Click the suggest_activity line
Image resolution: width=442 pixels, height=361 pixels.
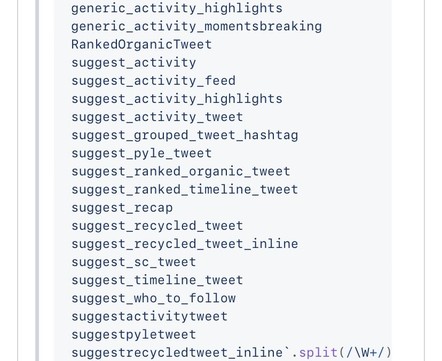(x=134, y=62)
